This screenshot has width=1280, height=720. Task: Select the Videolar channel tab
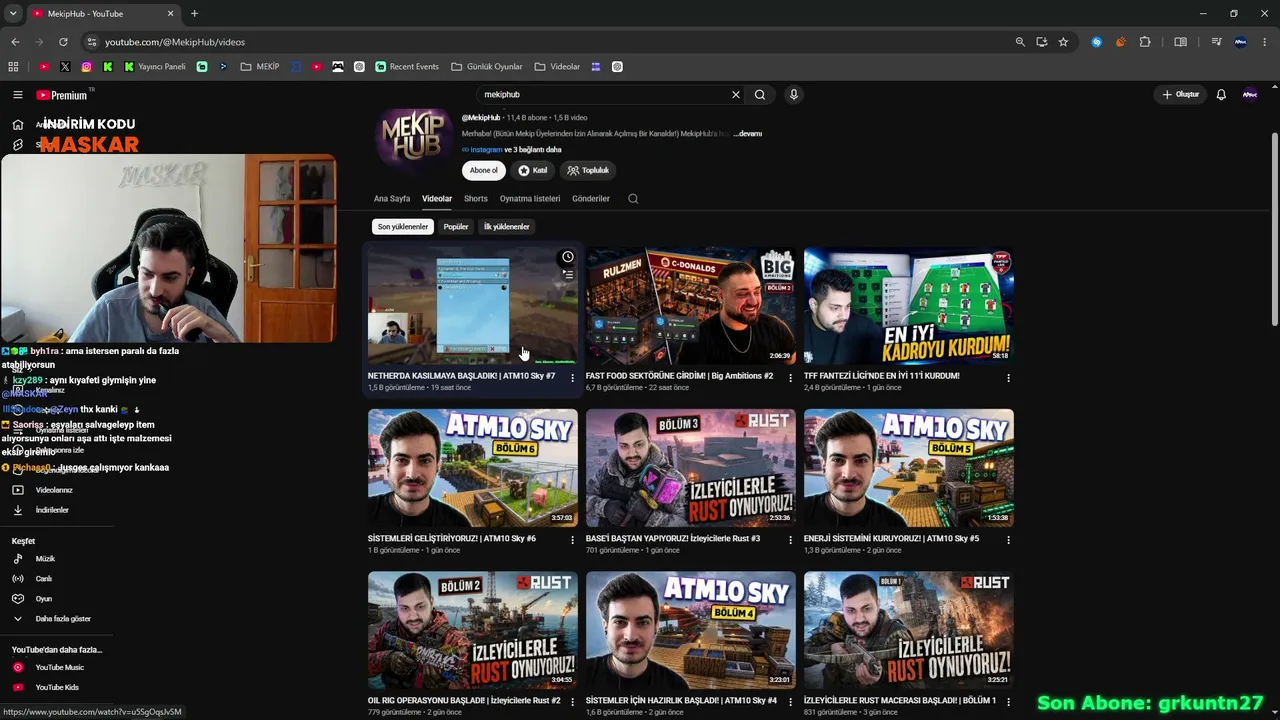click(x=437, y=199)
